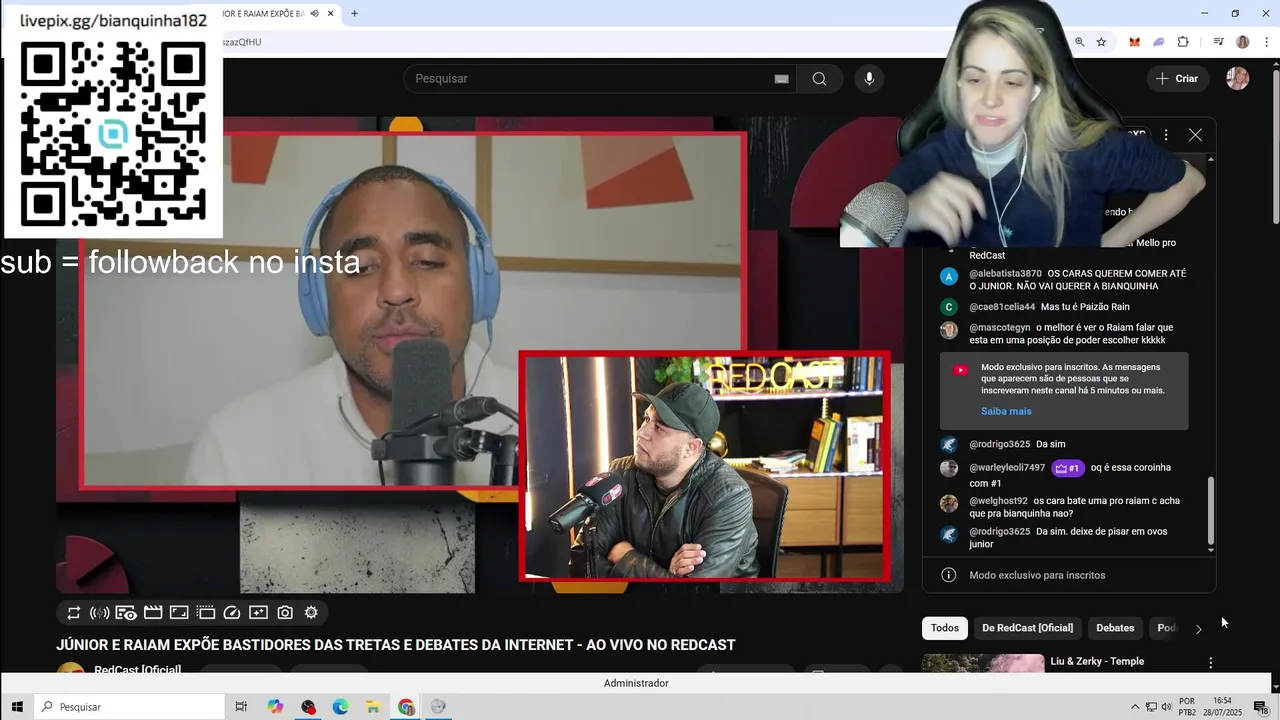This screenshot has width=1280, height=720.
Task: Open three-dot menu for Liu & Zerky video
Action: [x=1210, y=663]
